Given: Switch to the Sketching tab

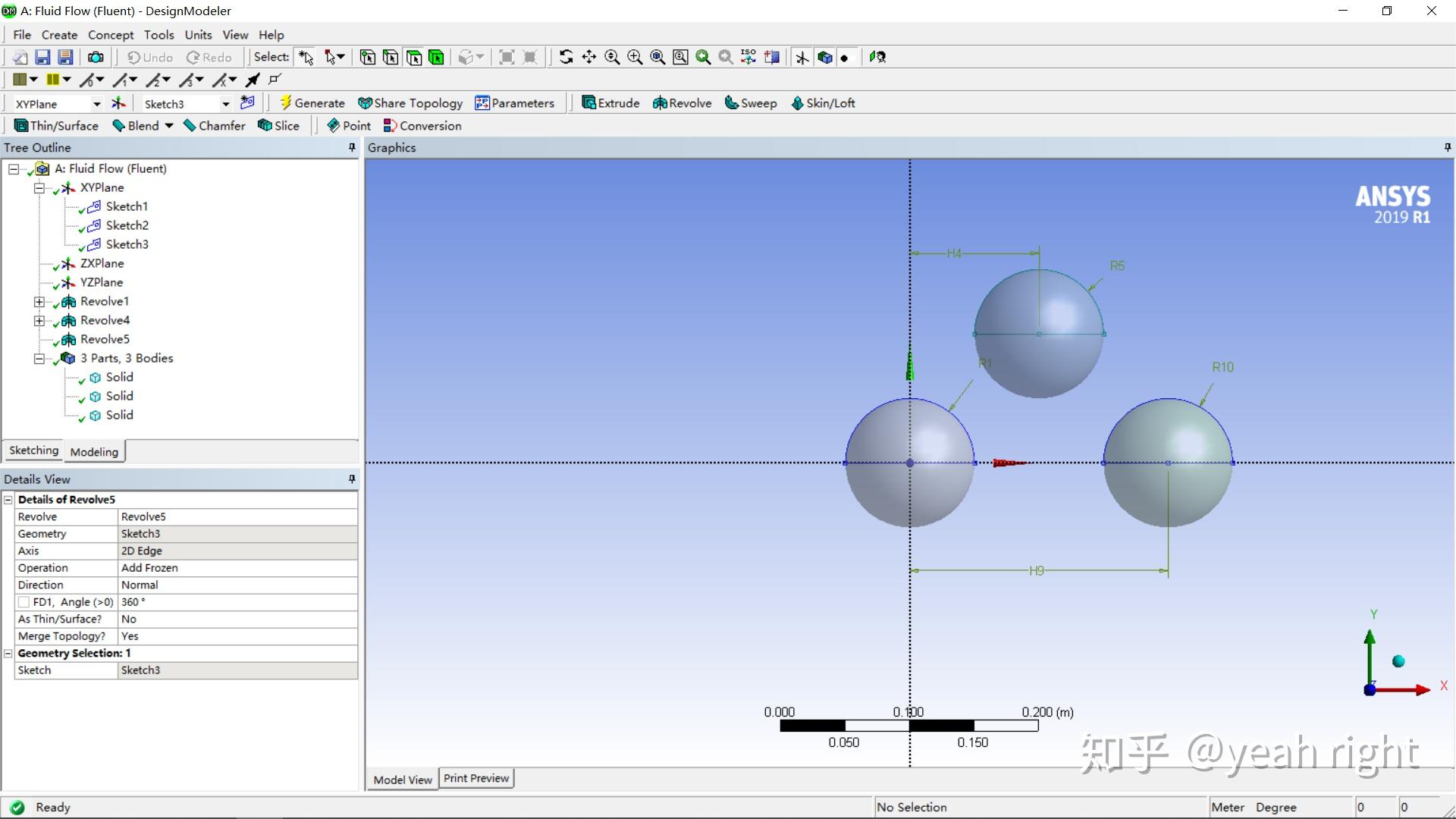Looking at the screenshot, I should pyautogui.click(x=33, y=450).
